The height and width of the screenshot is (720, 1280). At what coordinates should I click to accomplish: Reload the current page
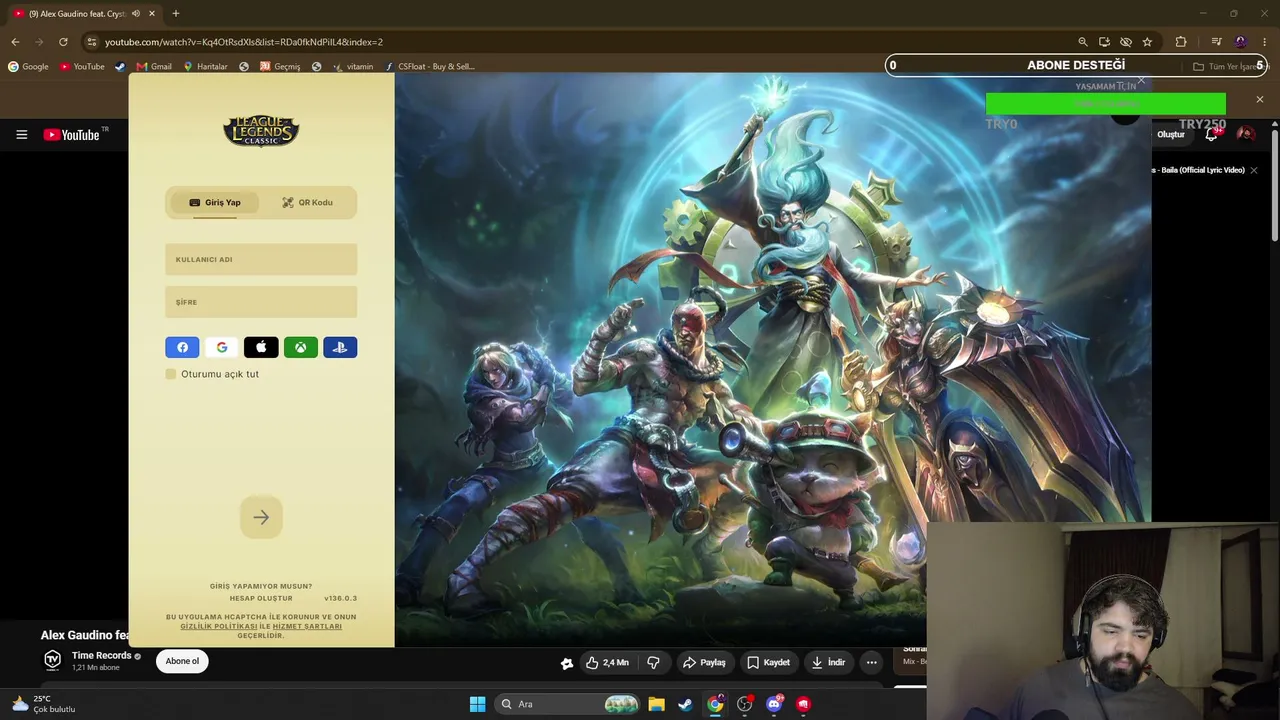[63, 42]
